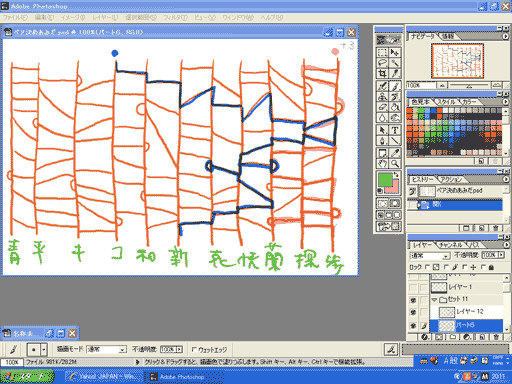Select the Airbrush tool

382,86
